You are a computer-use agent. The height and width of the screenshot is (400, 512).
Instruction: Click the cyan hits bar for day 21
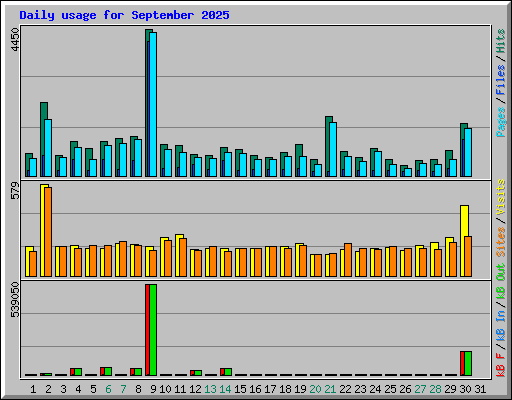point(333,149)
